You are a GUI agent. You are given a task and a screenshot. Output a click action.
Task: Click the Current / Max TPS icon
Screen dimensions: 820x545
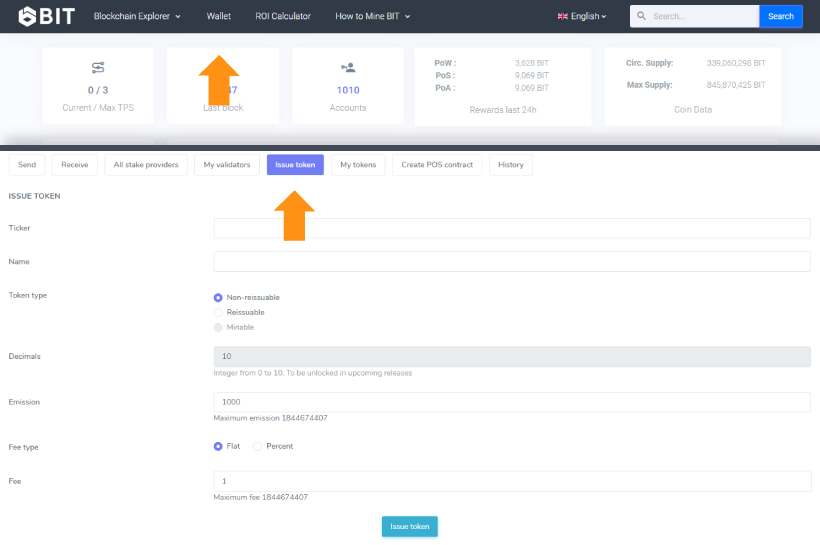click(98, 68)
